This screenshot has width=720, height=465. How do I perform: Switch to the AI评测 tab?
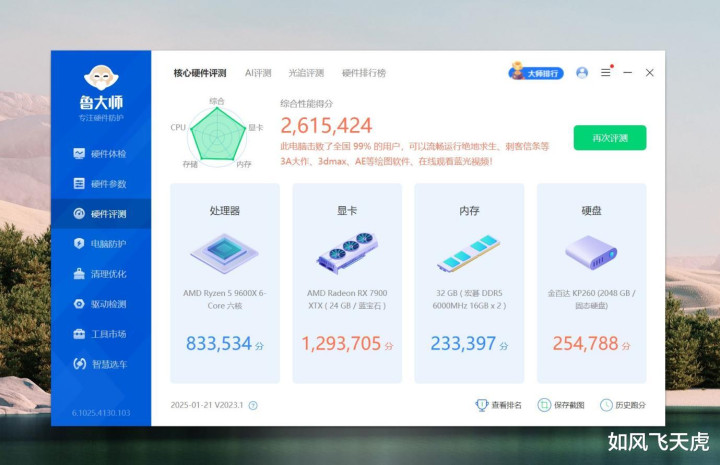click(258, 73)
